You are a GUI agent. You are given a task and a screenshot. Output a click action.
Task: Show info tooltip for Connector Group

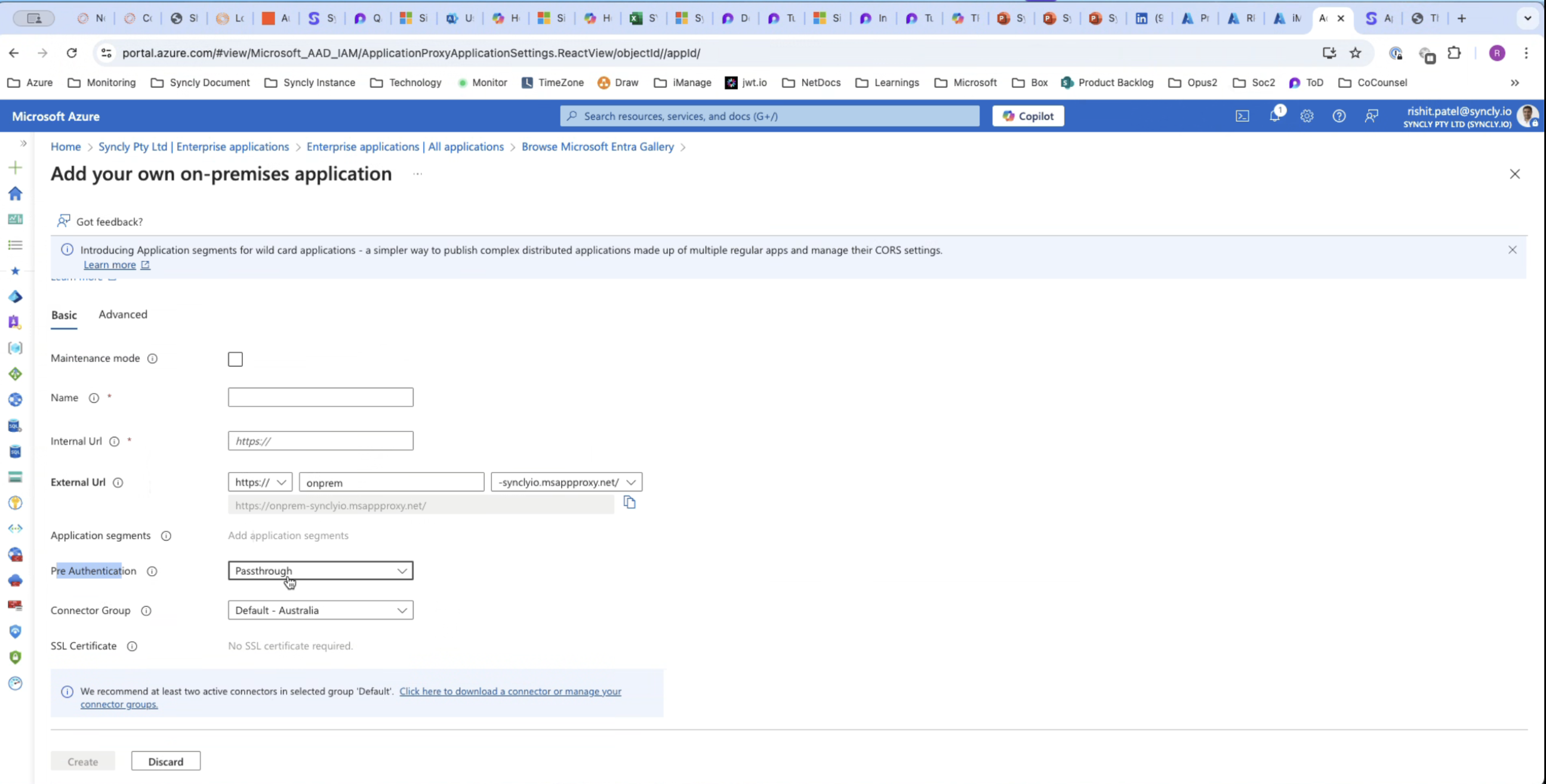pyautogui.click(x=146, y=611)
